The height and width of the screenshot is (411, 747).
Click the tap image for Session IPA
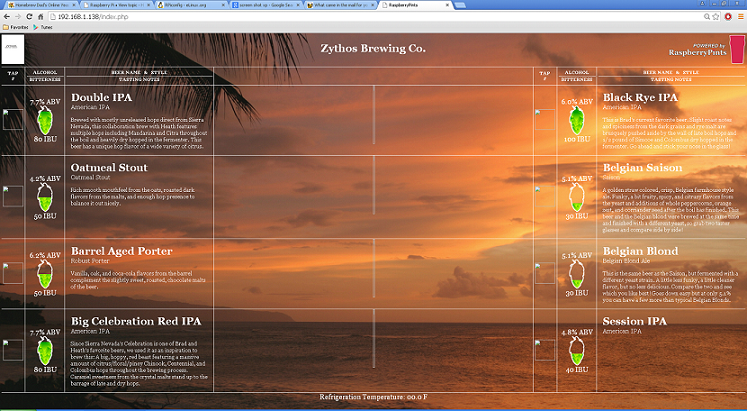tap(545, 350)
